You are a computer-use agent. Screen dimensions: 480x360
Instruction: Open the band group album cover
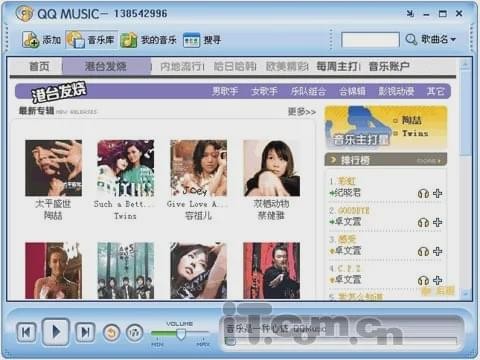pyautogui.click(x=126, y=270)
